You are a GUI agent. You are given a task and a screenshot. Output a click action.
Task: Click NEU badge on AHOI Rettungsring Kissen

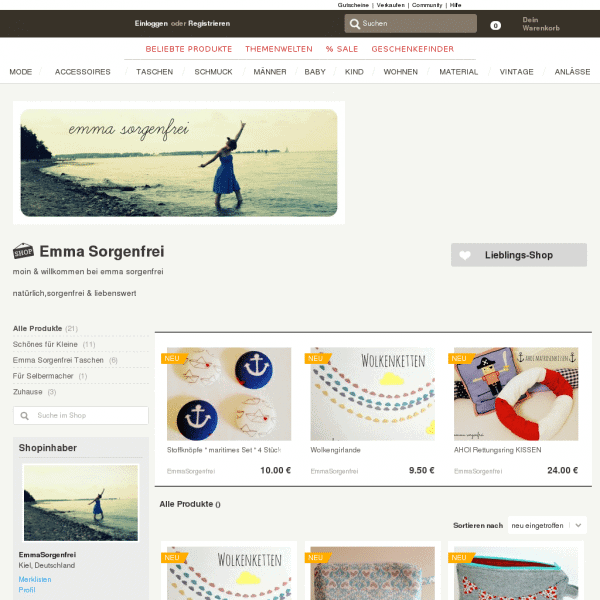pos(461,359)
